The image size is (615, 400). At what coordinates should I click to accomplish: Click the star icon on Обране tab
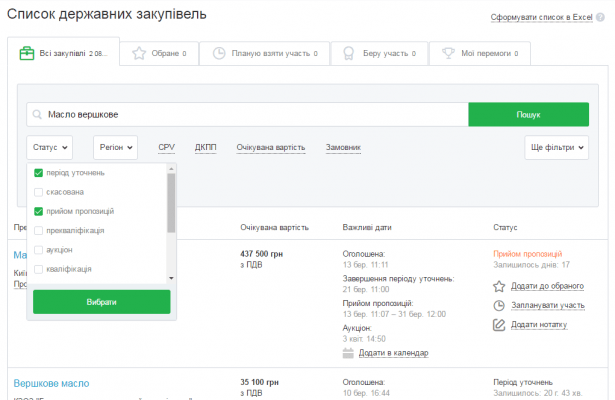click(x=140, y=53)
